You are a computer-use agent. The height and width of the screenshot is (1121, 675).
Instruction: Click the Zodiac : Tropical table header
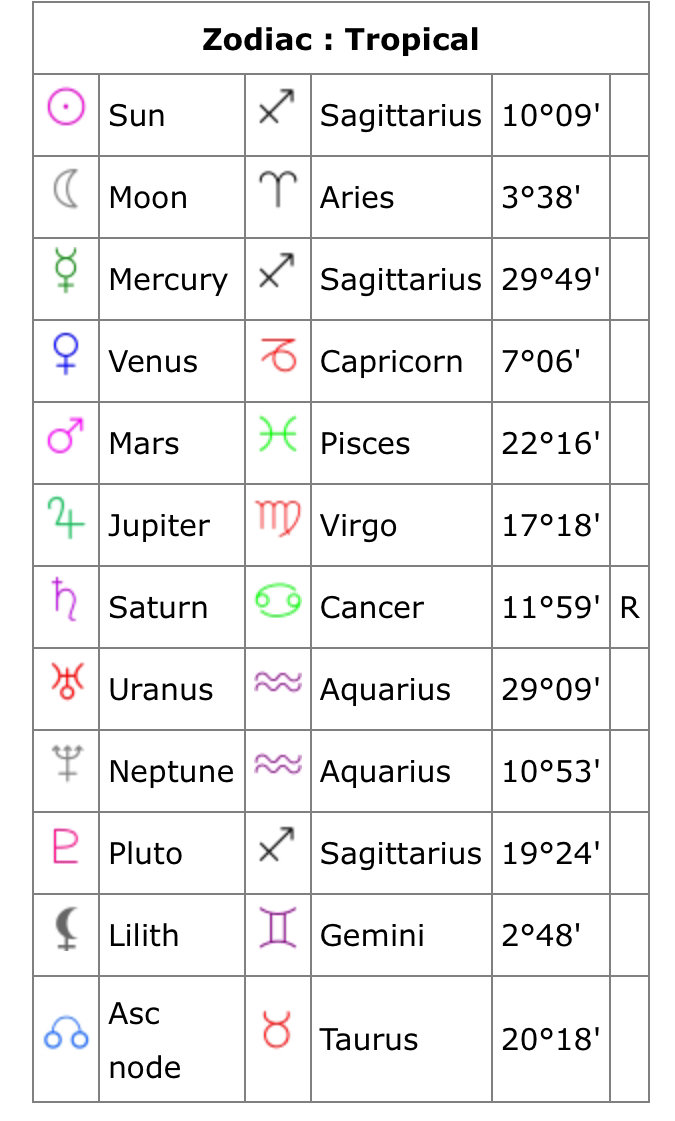point(340,40)
